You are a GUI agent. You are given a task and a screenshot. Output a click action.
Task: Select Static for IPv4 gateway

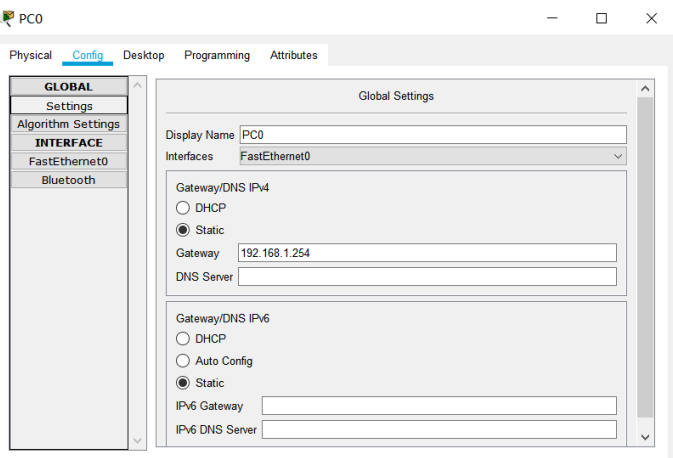(x=200, y=230)
